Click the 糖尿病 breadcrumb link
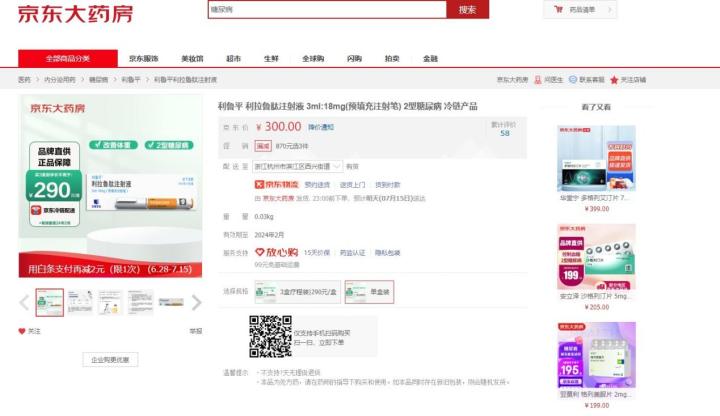The image size is (720, 416). click(98, 80)
